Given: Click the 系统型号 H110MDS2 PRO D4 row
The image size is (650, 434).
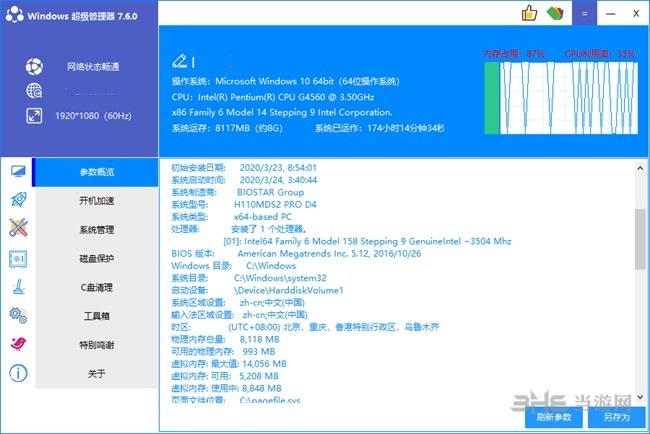Looking at the screenshot, I should coord(244,205).
